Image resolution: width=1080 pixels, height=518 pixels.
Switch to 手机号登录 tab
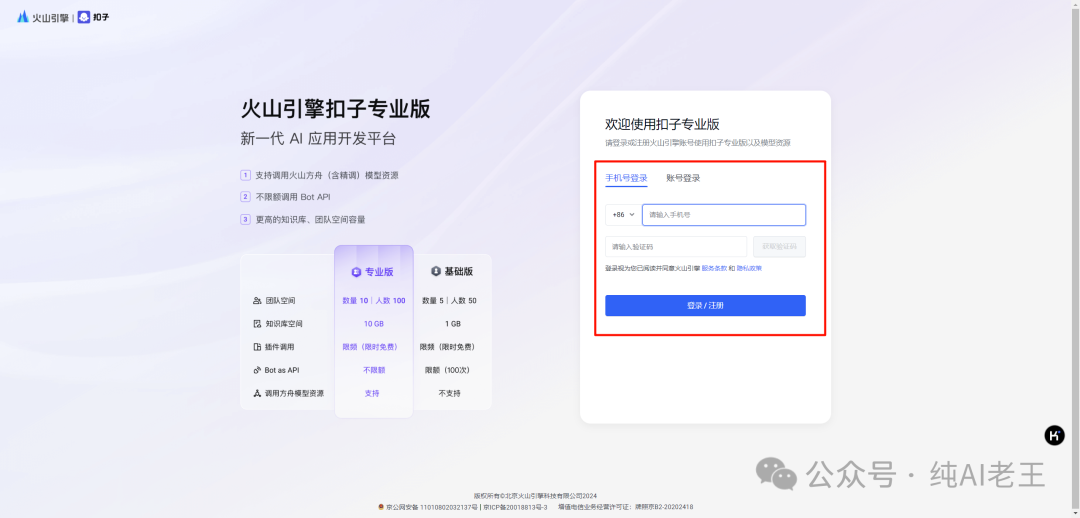[626, 178]
